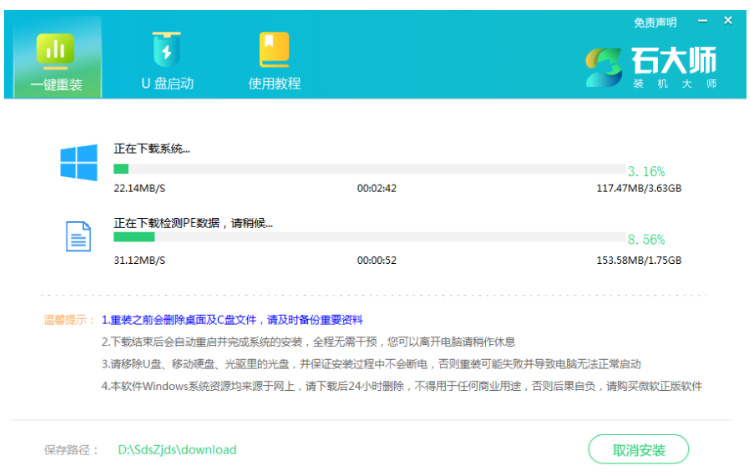Click the 8.56% progress percentage
The width and height of the screenshot is (750, 476).
(646, 240)
